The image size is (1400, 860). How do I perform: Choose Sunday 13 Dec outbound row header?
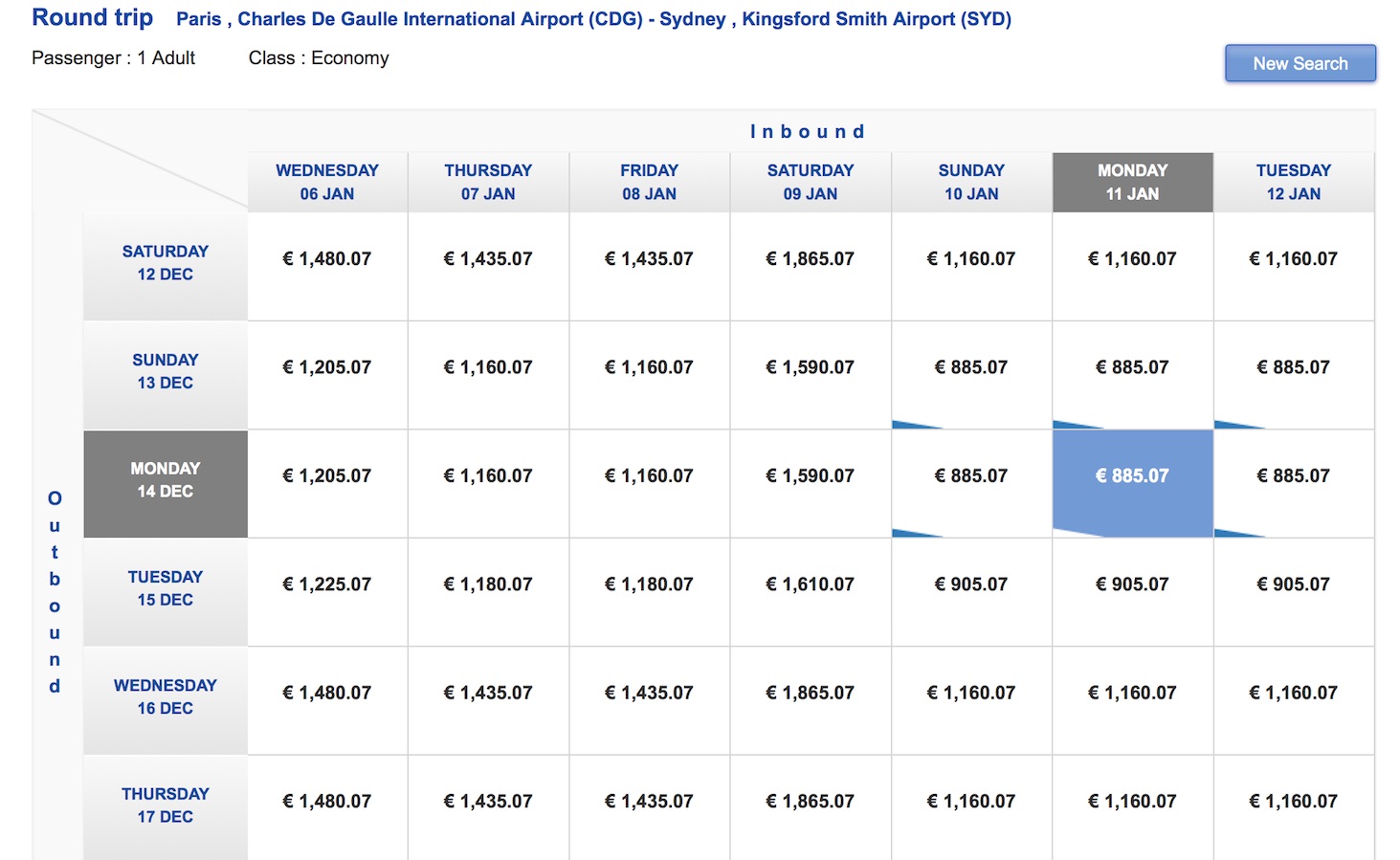coord(166,375)
